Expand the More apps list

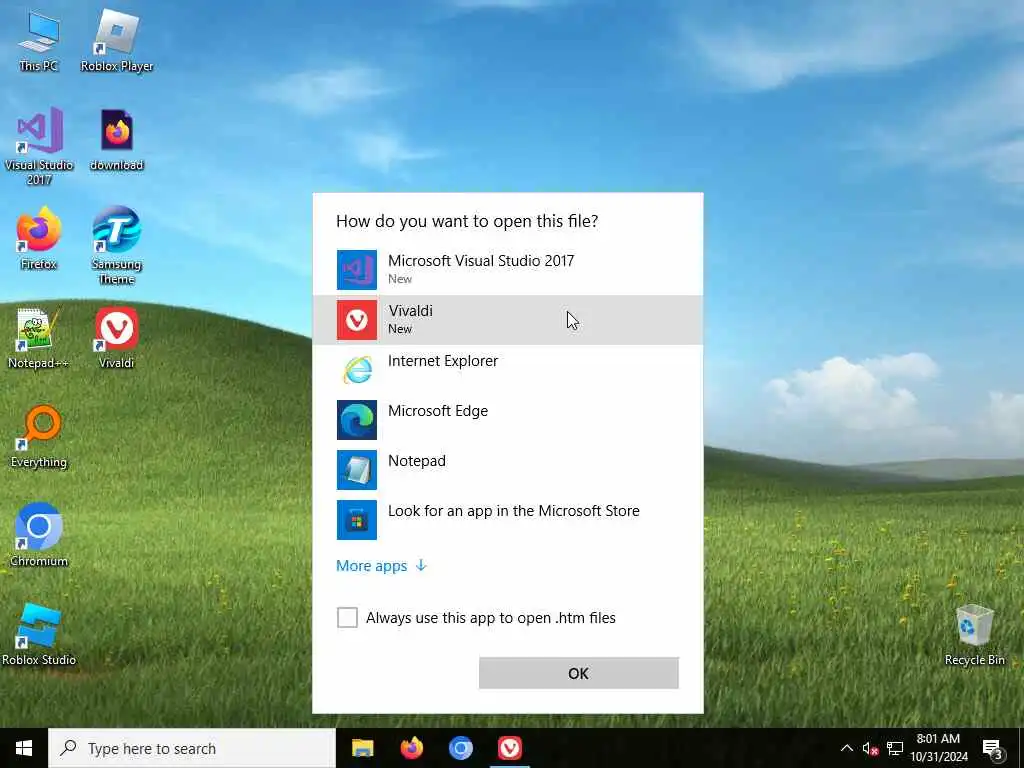coord(381,566)
